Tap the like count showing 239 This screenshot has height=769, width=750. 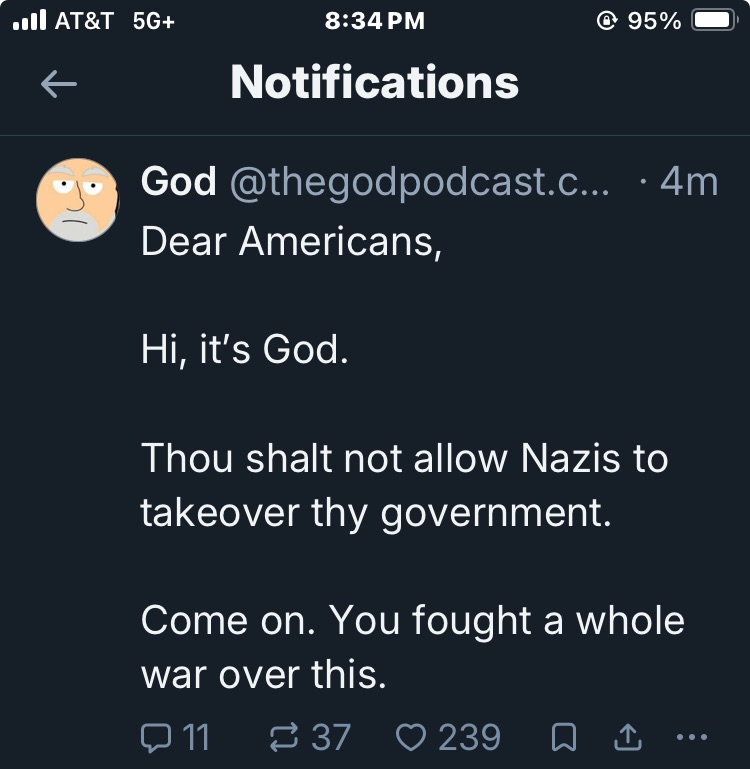tap(469, 738)
